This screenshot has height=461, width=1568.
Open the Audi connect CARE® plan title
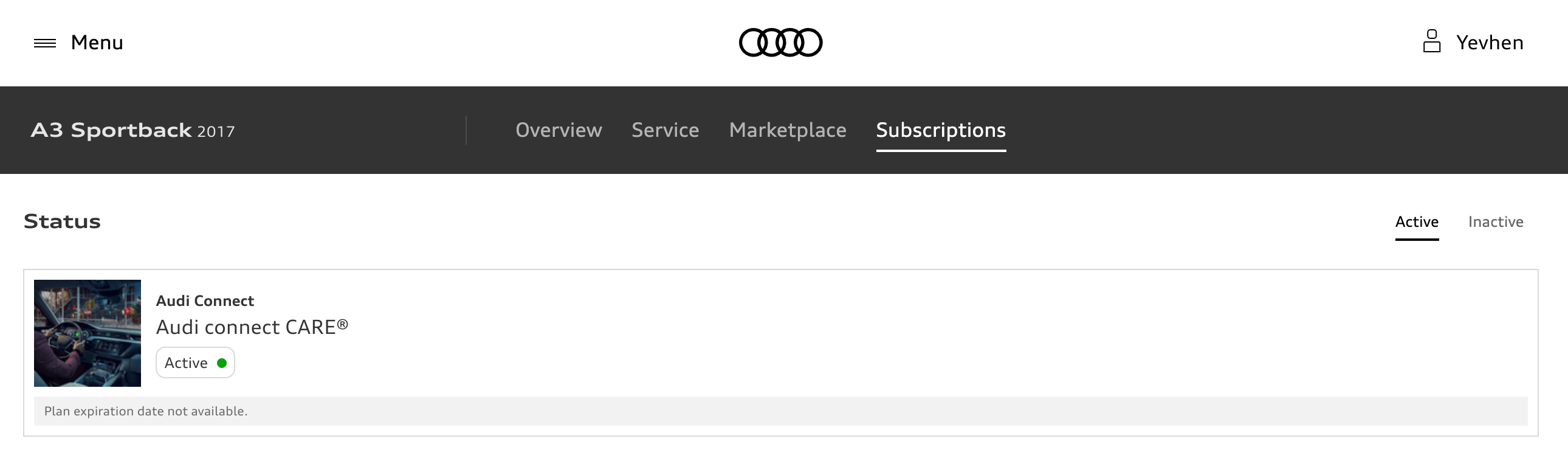point(252,328)
